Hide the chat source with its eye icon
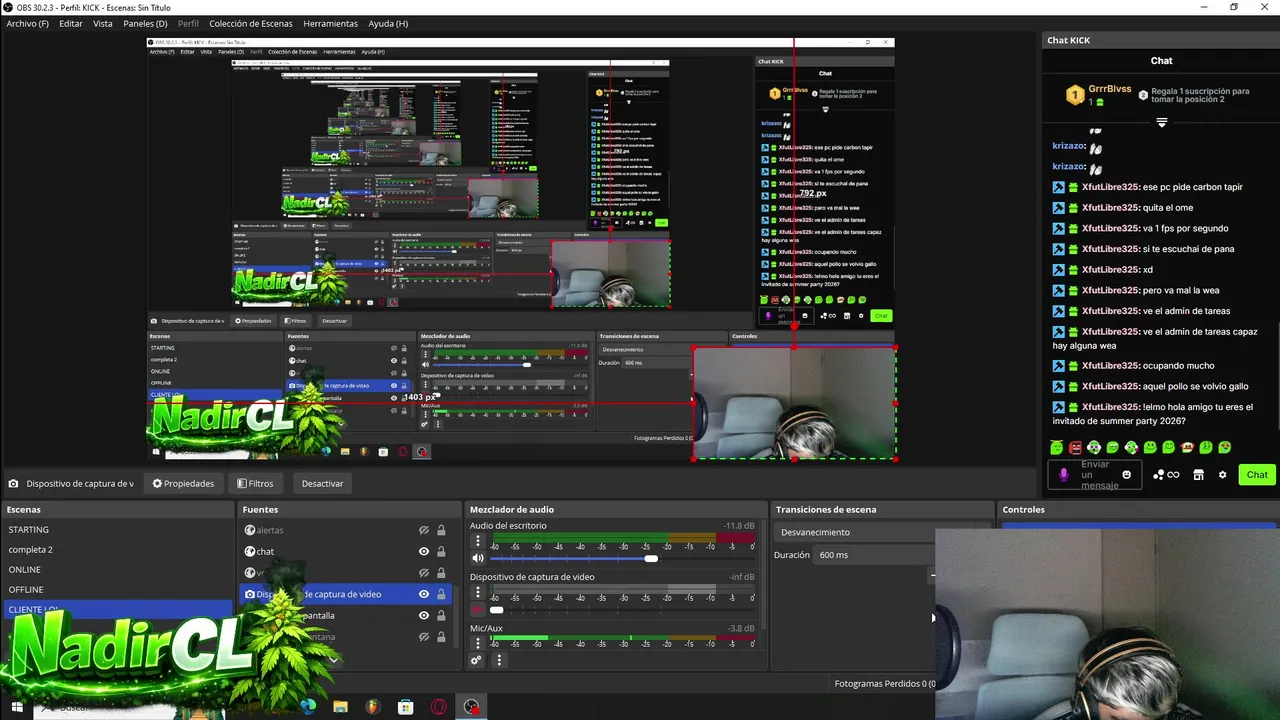The height and width of the screenshot is (720, 1280). [423, 551]
